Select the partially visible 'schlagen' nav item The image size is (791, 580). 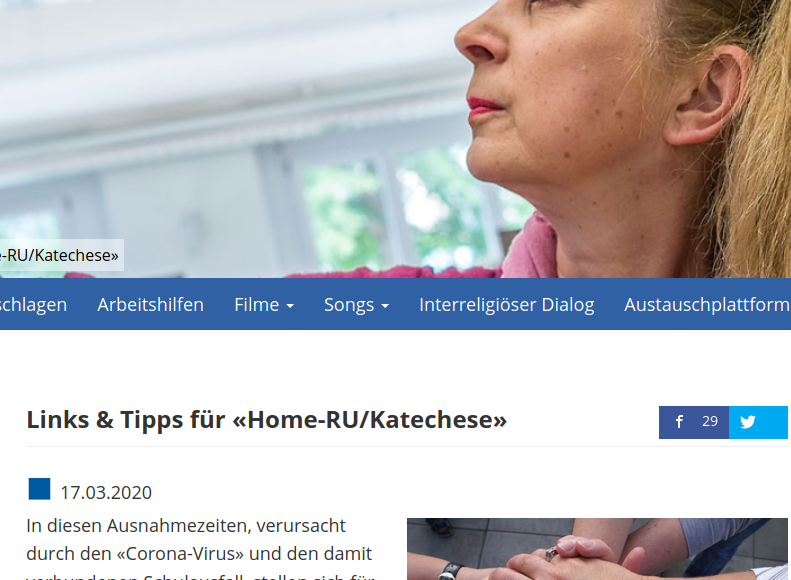[x=33, y=305]
